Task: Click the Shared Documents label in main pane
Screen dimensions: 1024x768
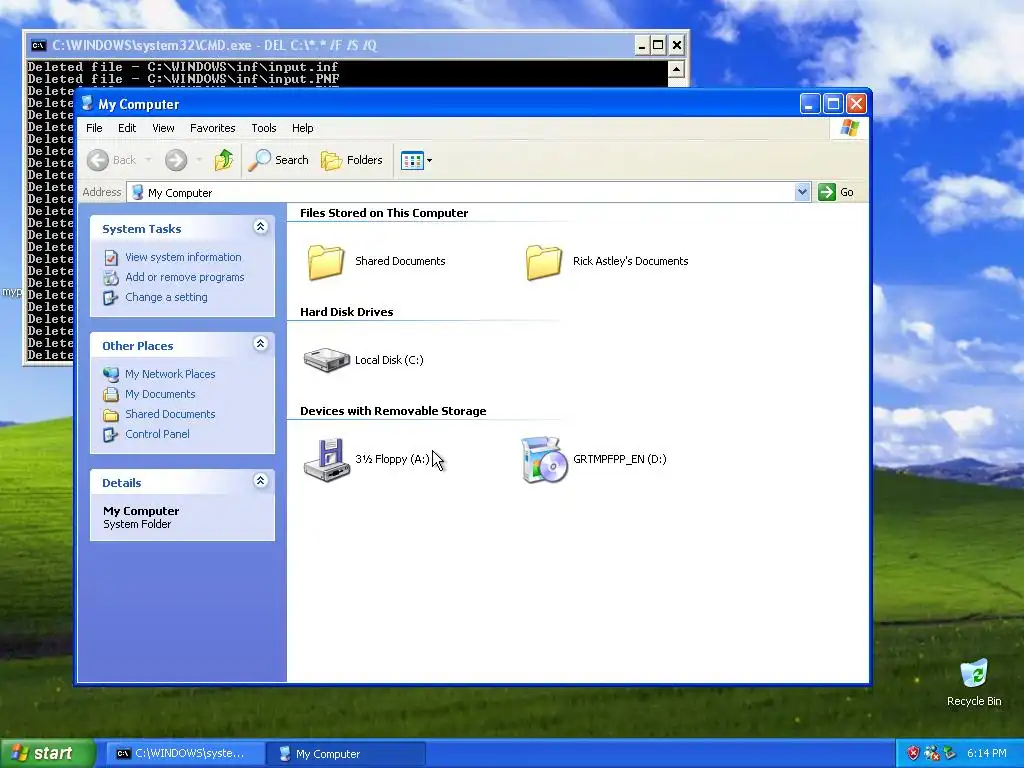Action: (x=400, y=261)
